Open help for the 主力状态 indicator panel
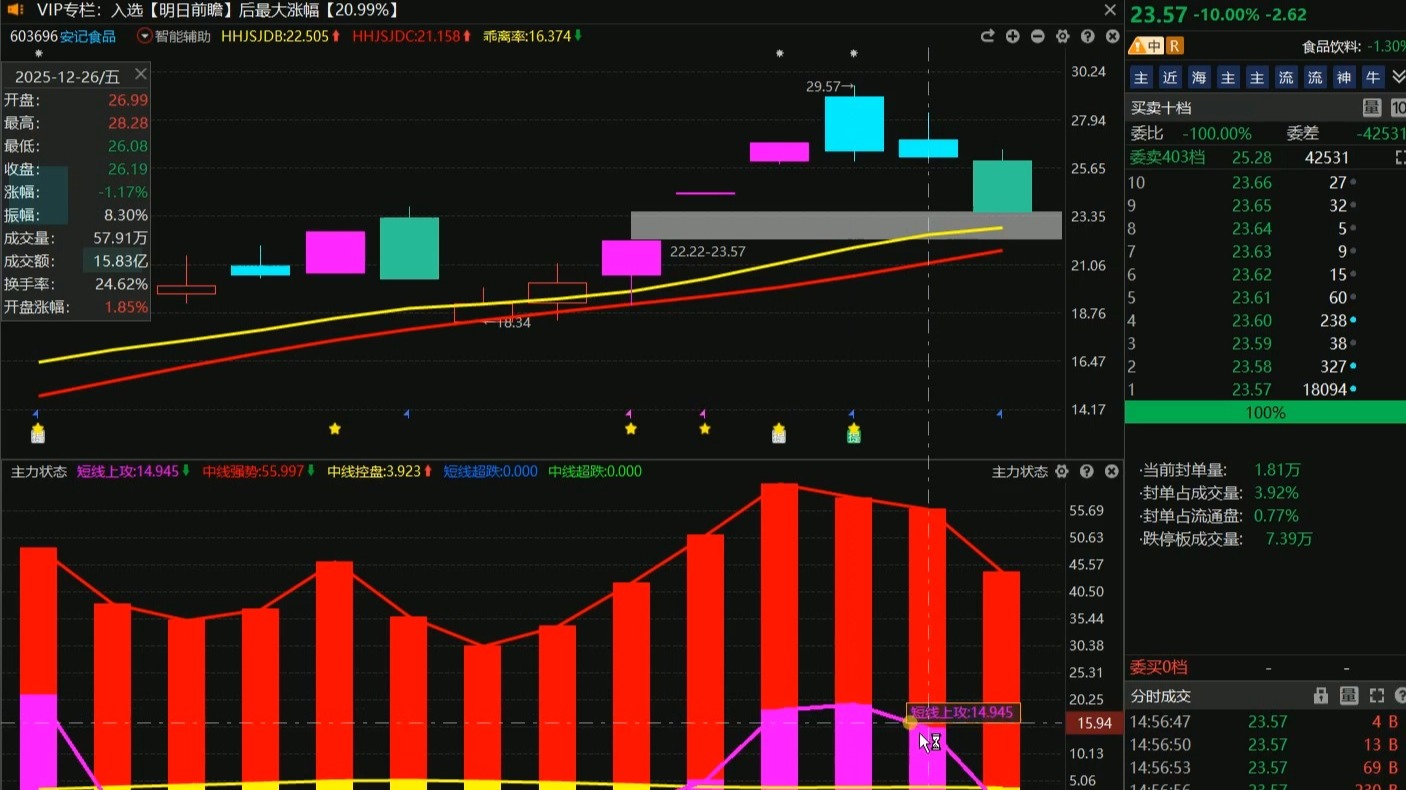 [1087, 471]
